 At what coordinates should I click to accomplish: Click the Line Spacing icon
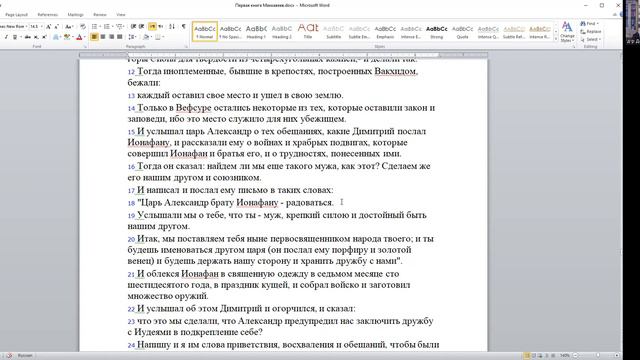tap(131, 37)
